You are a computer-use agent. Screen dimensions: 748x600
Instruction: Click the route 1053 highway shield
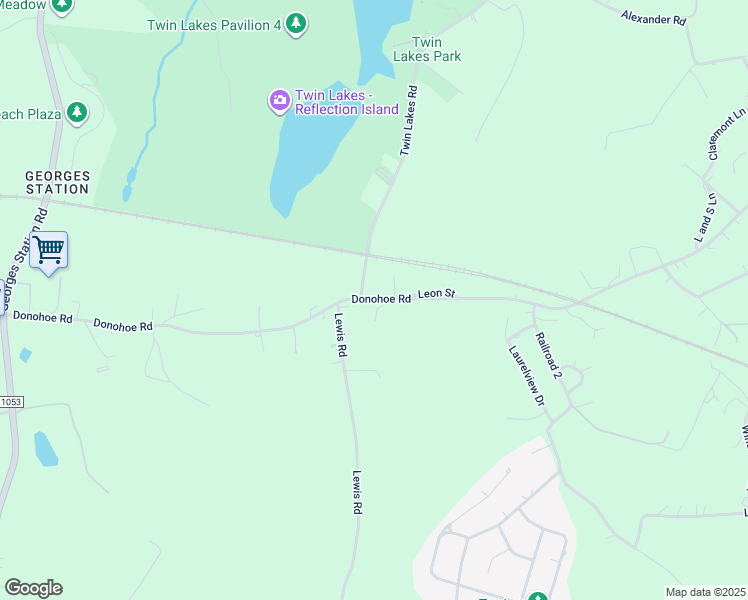(x=11, y=402)
